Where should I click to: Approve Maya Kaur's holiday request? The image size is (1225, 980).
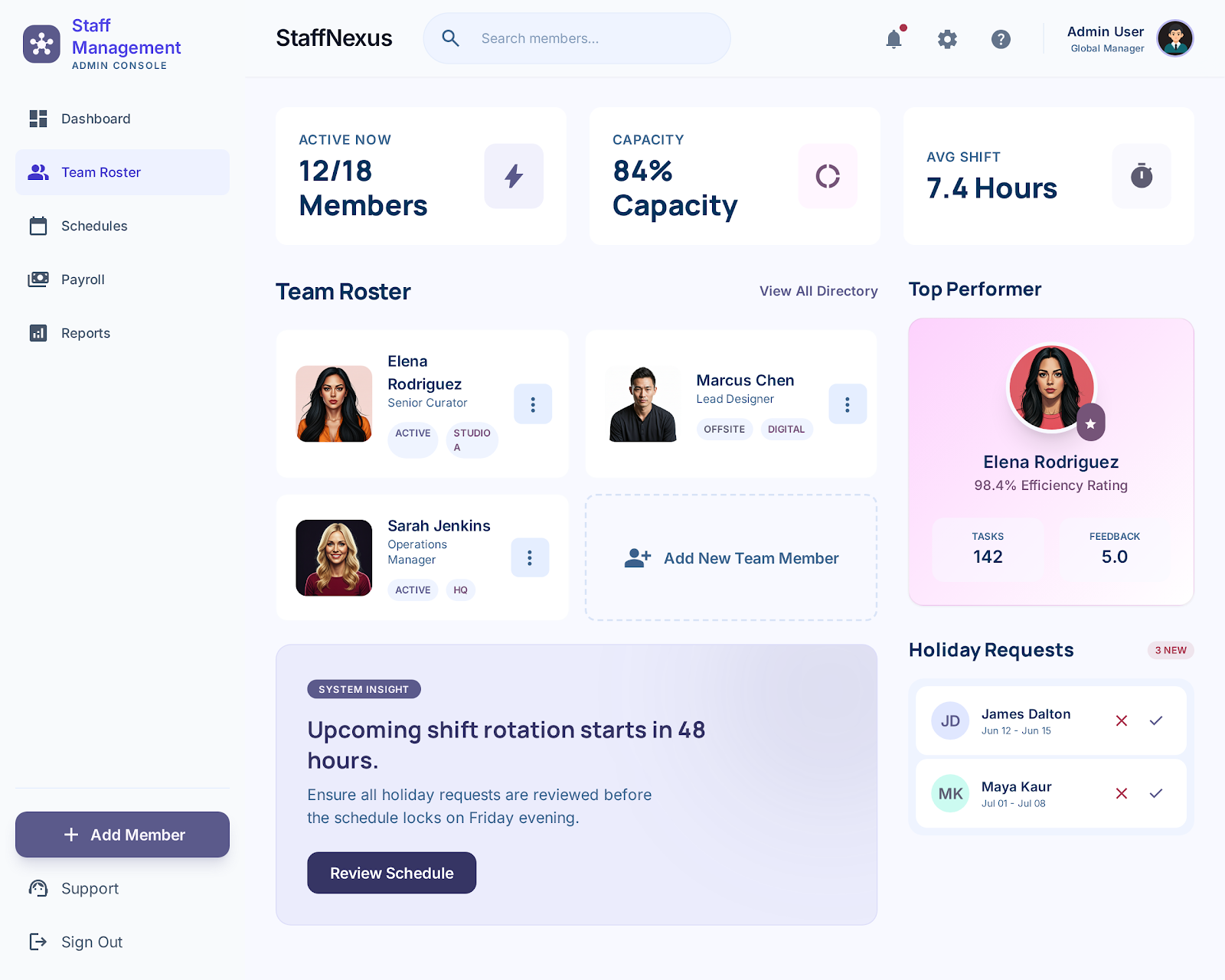click(x=1156, y=793)
